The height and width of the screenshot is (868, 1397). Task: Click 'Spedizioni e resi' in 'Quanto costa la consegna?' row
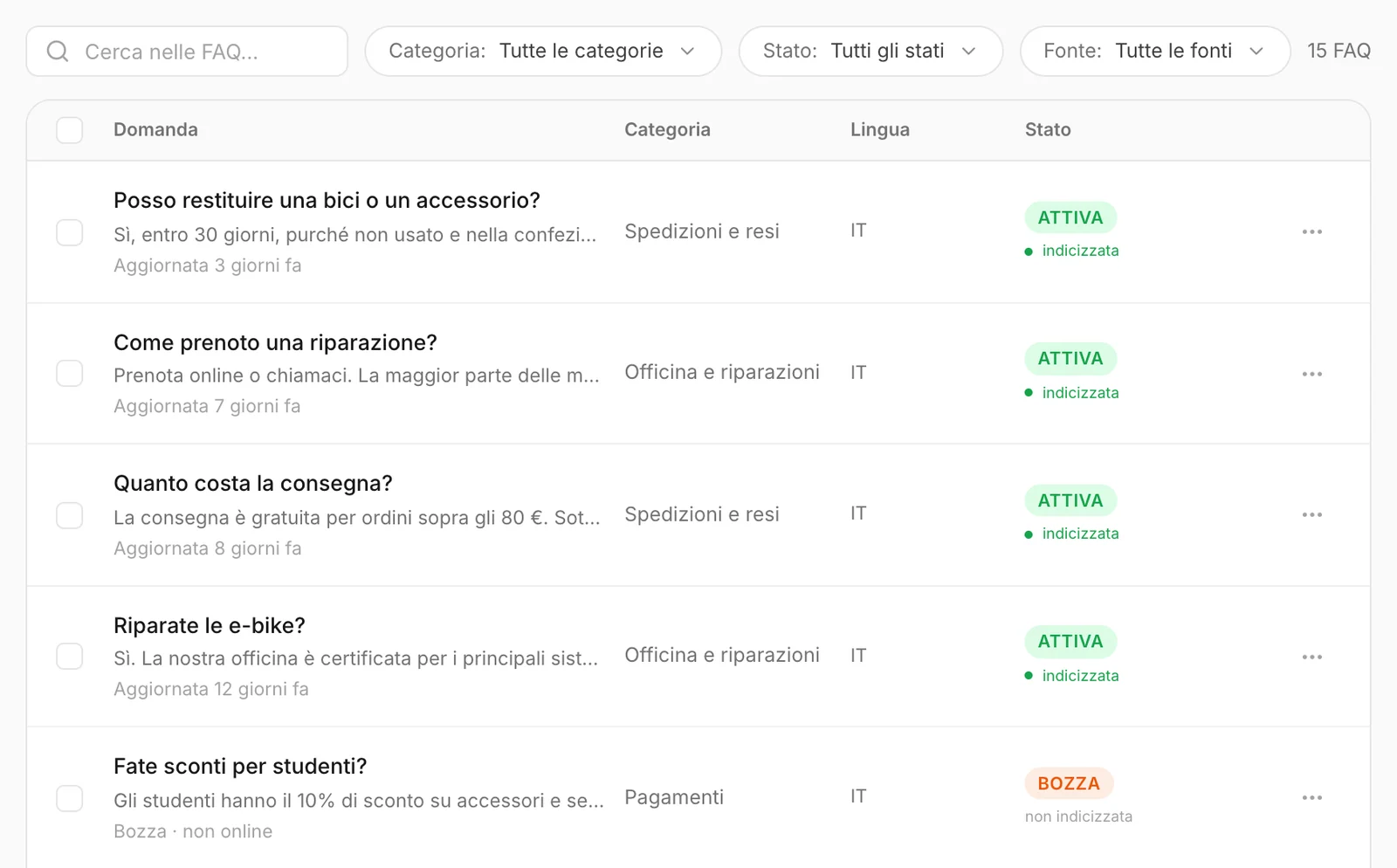coord(702,514)
